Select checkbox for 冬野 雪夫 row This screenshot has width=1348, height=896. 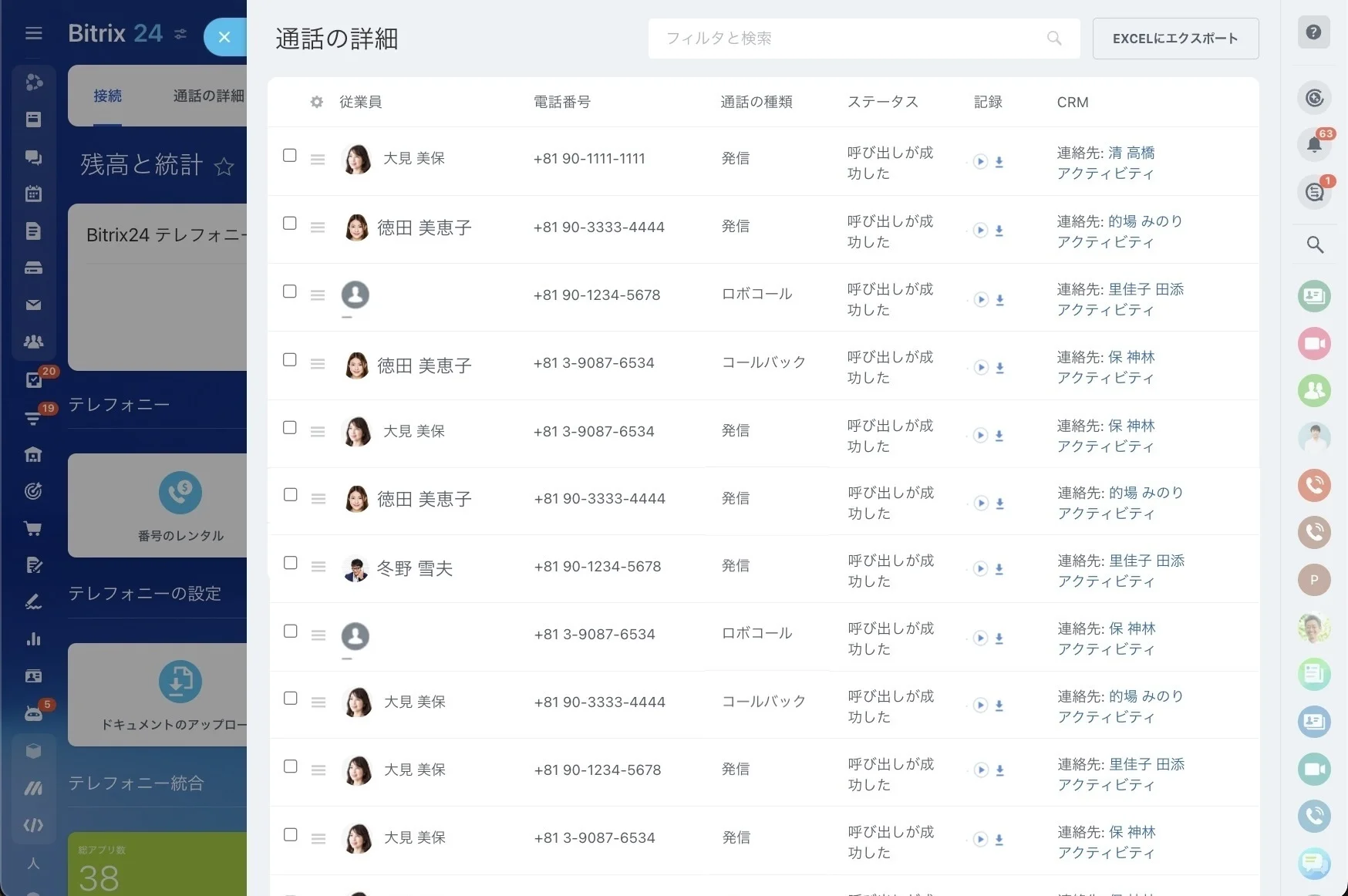coord(290,563)
